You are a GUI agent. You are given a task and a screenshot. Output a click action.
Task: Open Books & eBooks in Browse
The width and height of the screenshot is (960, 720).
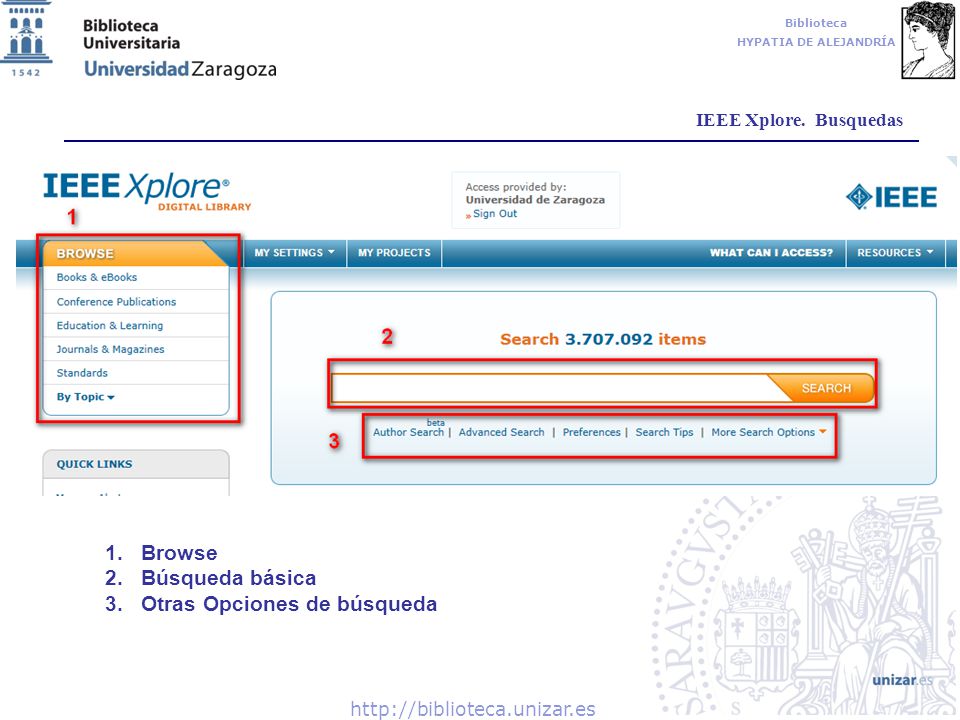click(x=97, y=277)
